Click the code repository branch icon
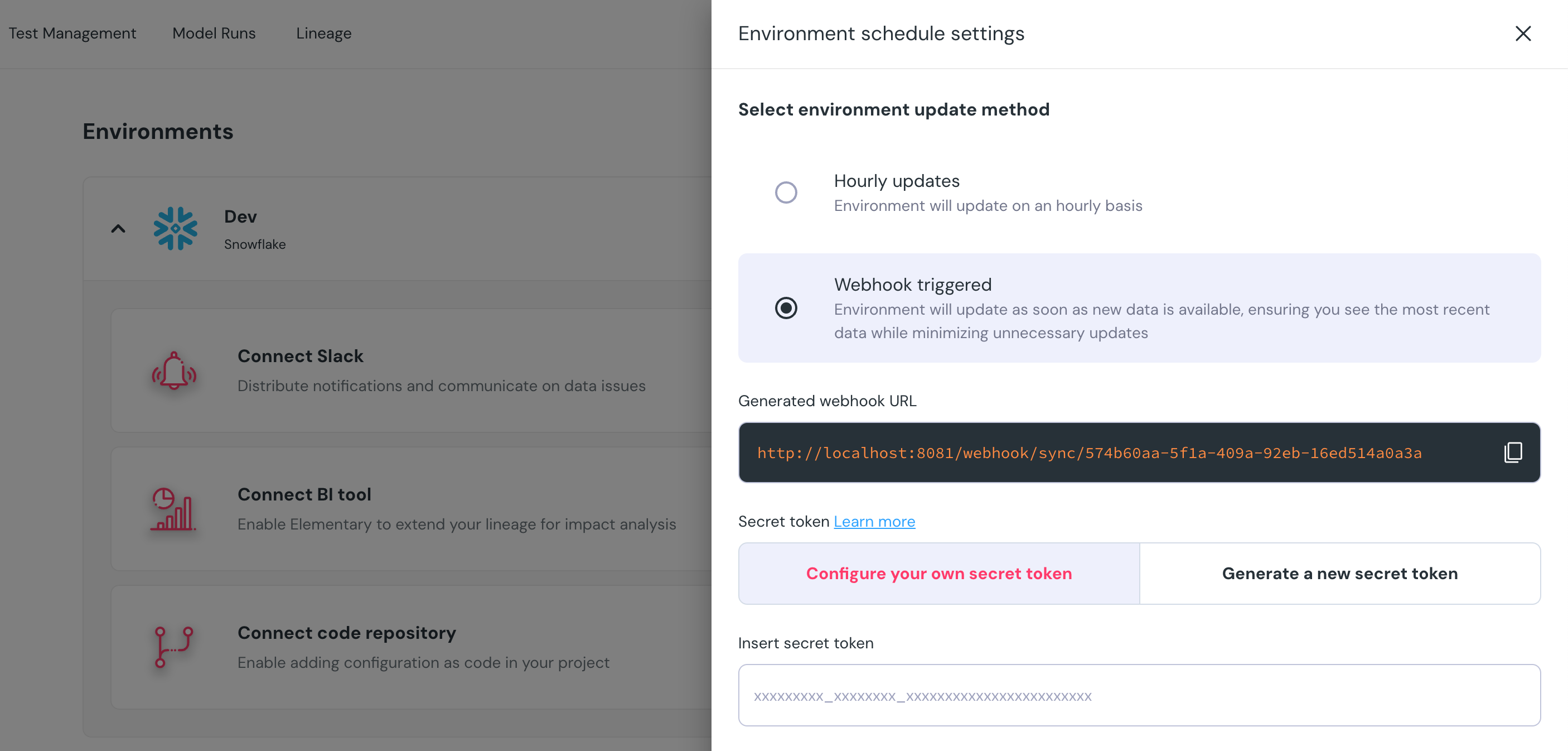 click(x=173, y=647)
